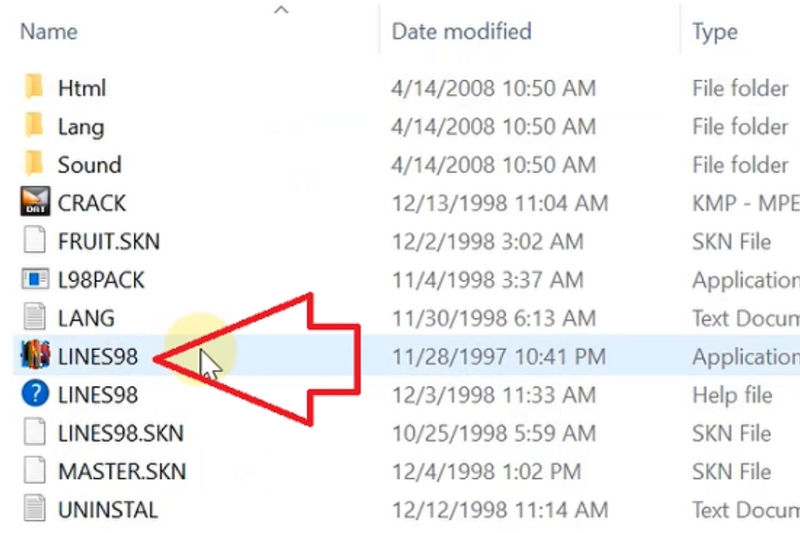Image resolution: width=800 pixels, height=533 pixels.
Task: Click the L98PACK application icon
Action: pyautogui.click(x=34, y=280)
